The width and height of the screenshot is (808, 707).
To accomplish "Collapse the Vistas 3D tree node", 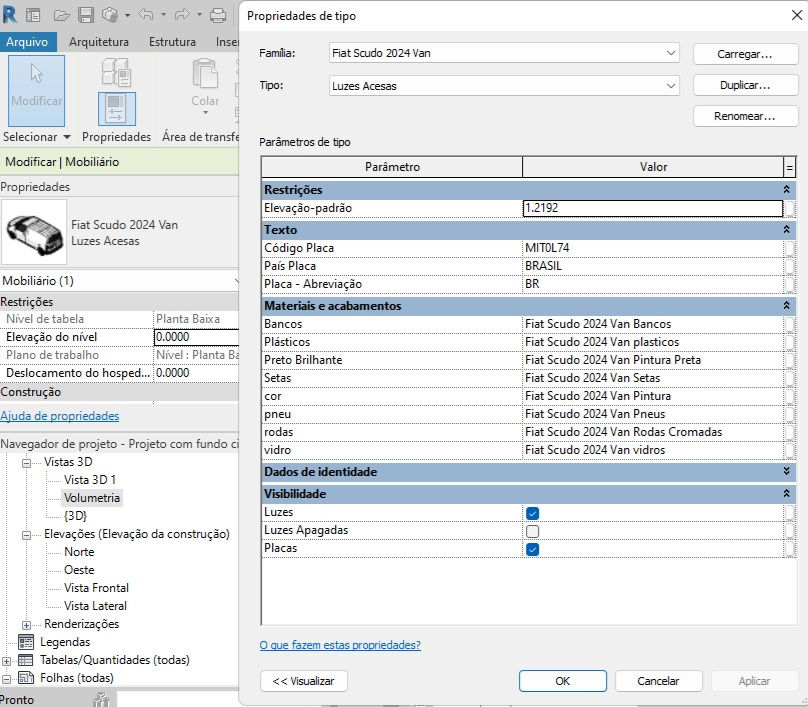I will pos(26,463).
